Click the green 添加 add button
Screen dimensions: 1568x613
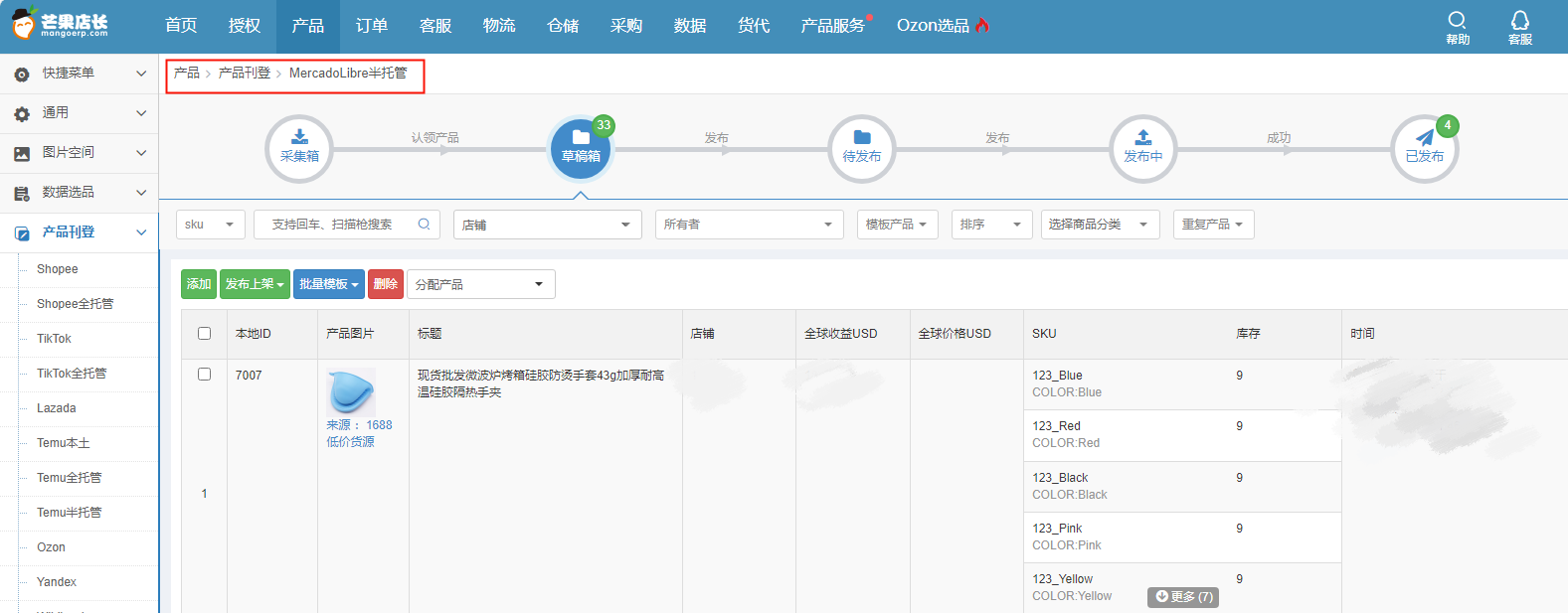point(199,284)
